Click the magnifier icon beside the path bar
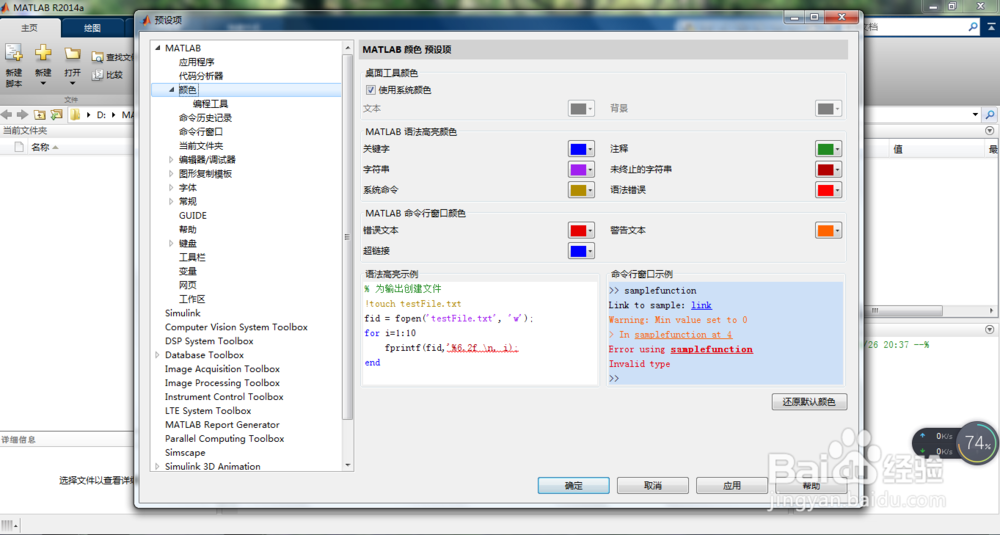1000x535 pixels. click(x=990, y=115)
